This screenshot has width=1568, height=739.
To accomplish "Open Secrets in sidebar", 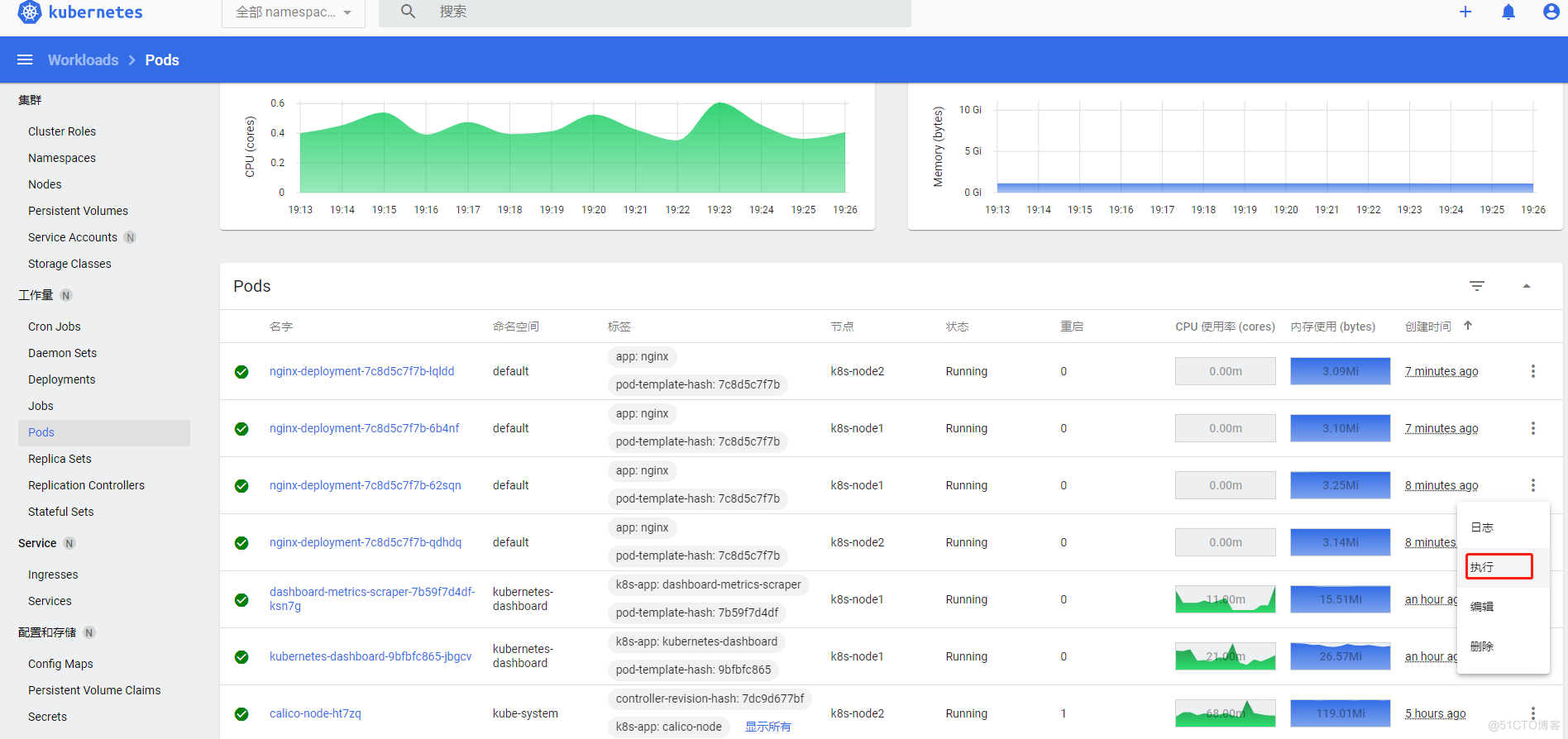I will (x=47, y=717).
